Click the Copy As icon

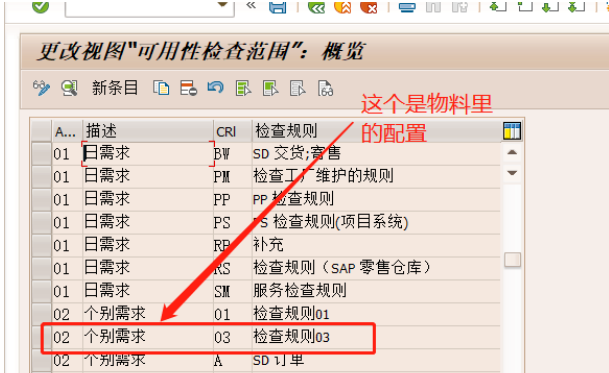tap(161, 88)
